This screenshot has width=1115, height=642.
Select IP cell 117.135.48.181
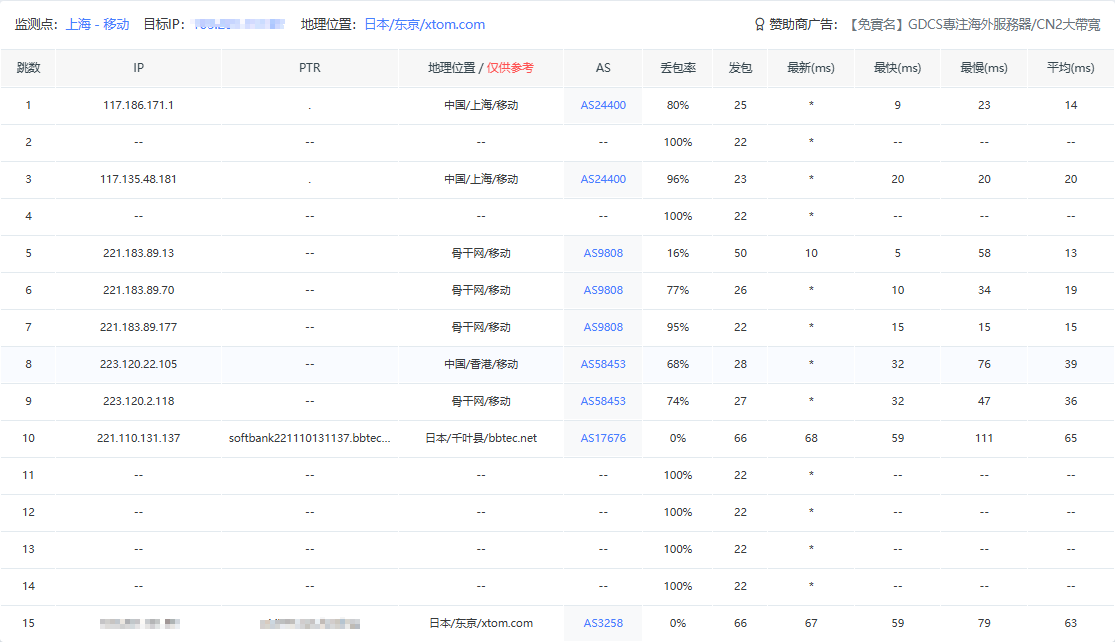139,179
